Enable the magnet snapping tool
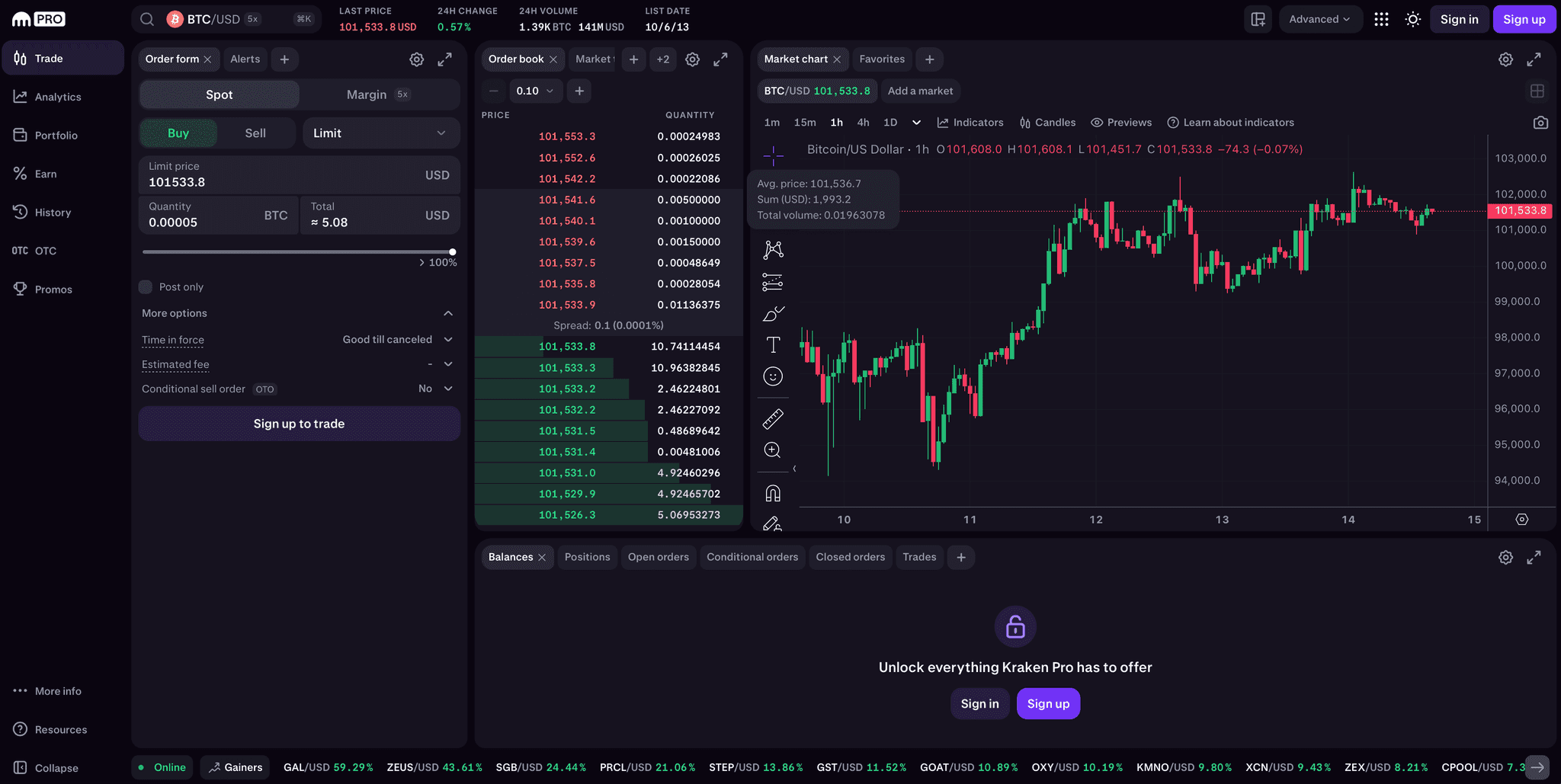The width and height of the screenshot is (1561, 784). pos(773,492)
